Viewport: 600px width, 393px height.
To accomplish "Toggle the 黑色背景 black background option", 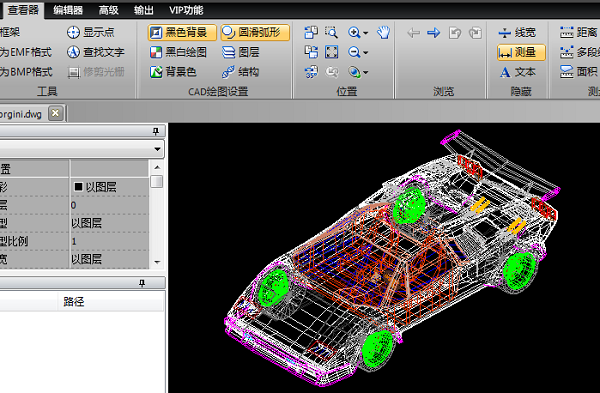I will 182,33.
